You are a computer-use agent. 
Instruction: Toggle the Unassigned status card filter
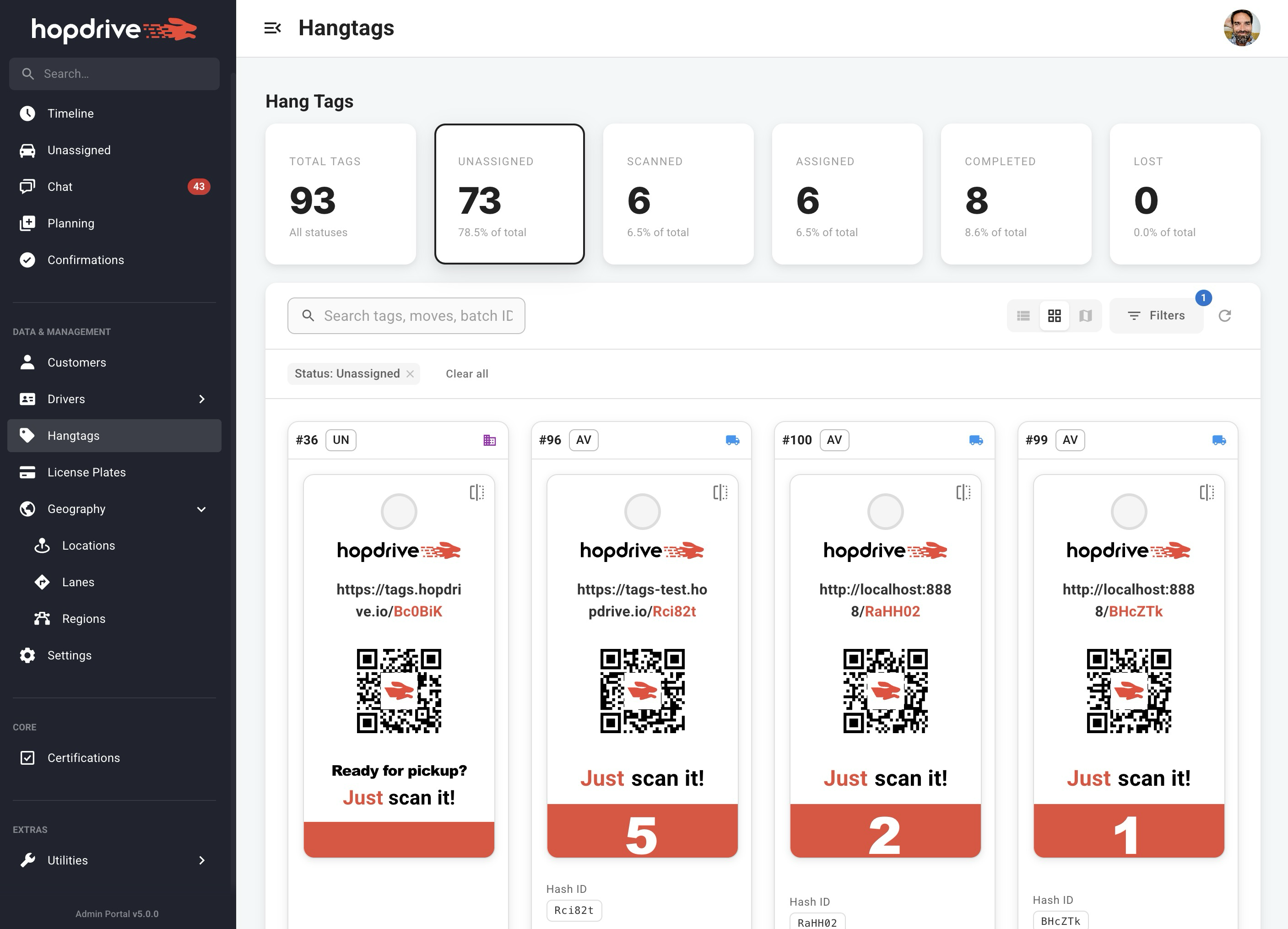pos(509,194)
